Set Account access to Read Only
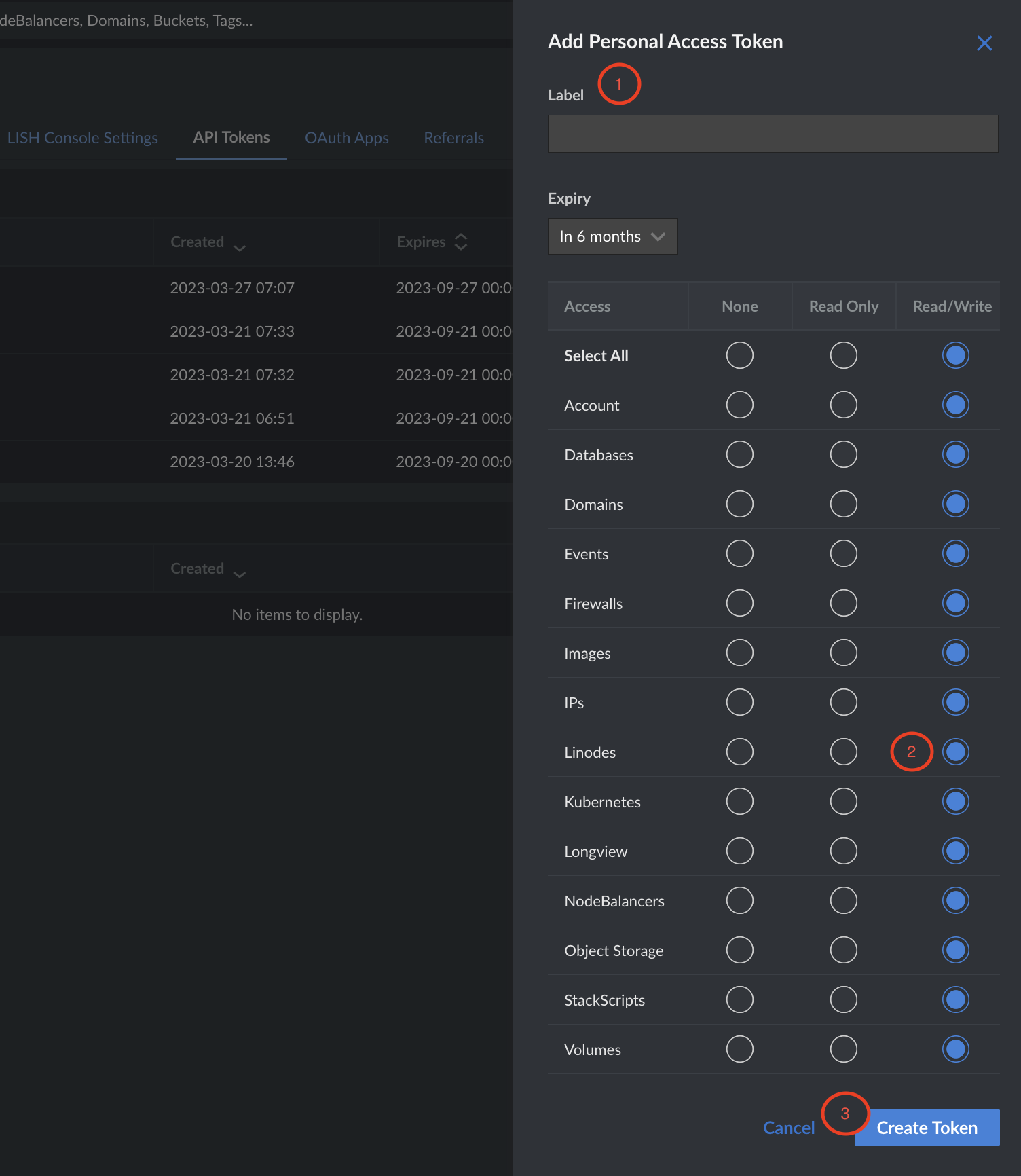 (843, 405)
